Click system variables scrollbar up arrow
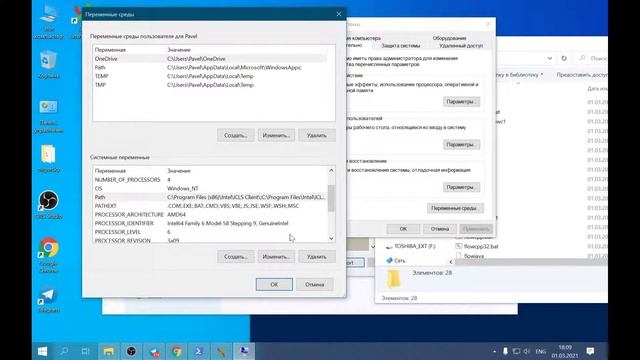Screen dimensions: 640x360 coord(331,171)
